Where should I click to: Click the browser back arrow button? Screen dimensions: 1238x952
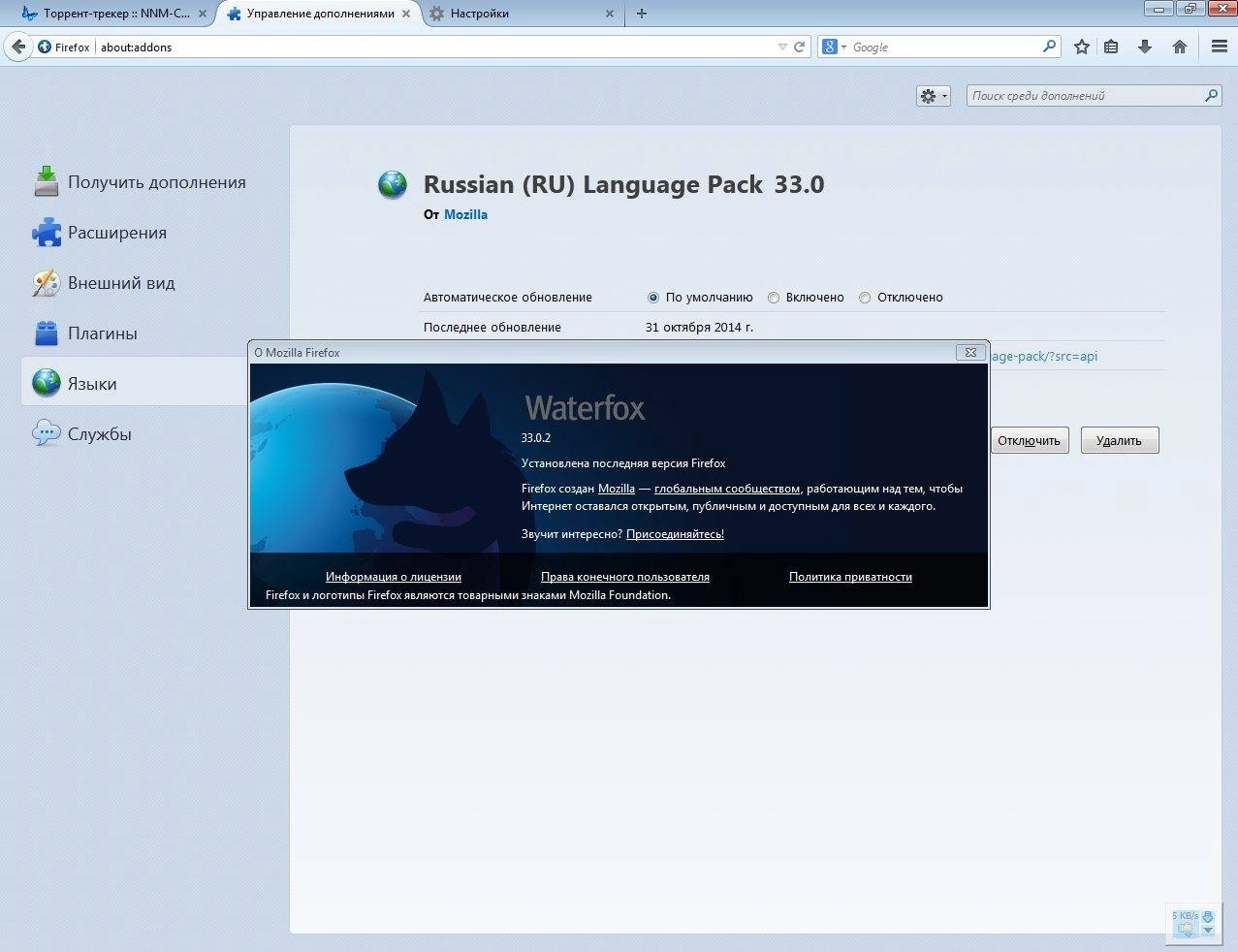[x=18, y=47]
